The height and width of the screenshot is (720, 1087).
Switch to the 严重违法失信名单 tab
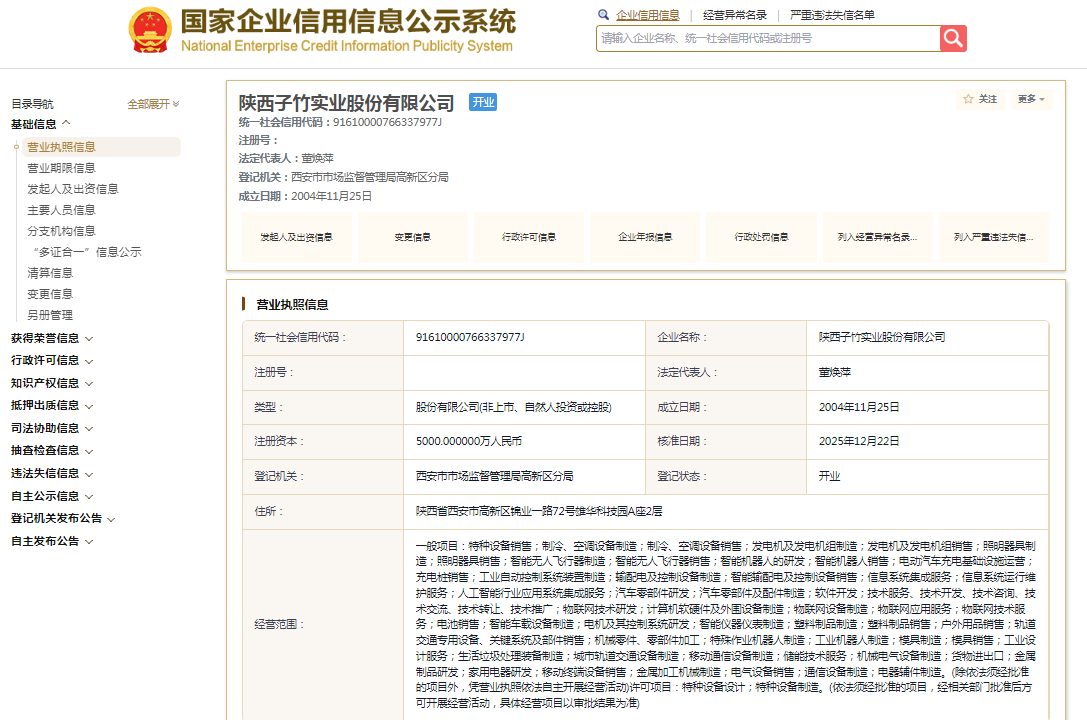[x=832, y=15]
